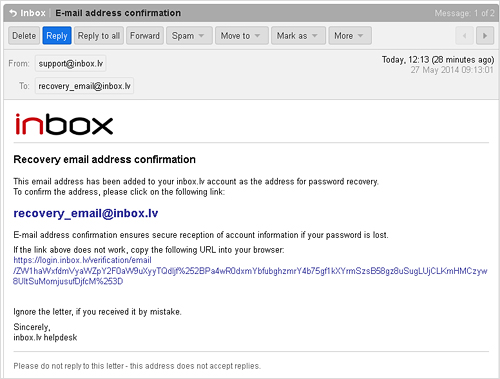The image size is (500, 379).
Task: Delete this email message
Action: tap(24, 36)
